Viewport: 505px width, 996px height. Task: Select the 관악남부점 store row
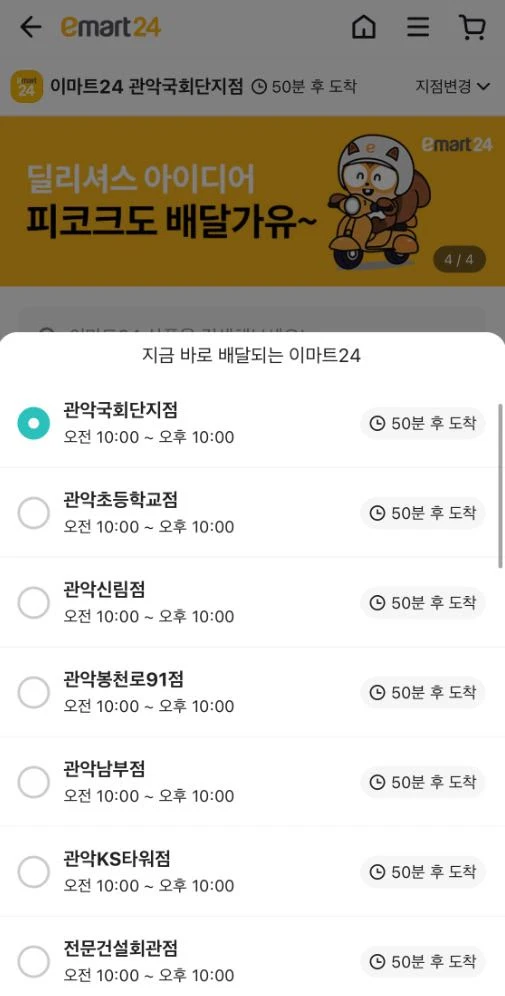pyautogui.click(x=252, y=782)
